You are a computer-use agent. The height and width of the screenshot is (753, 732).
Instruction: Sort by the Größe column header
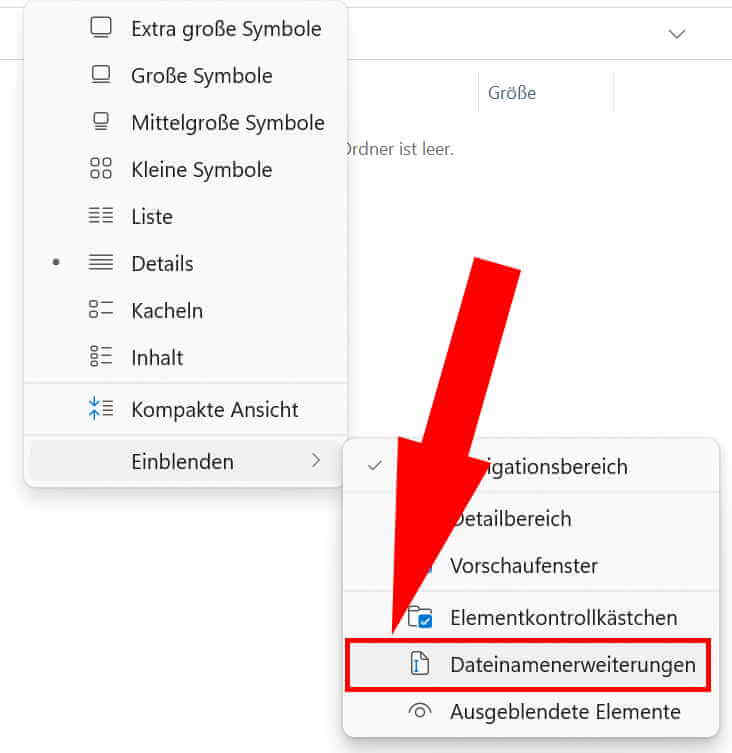click(x=512, y=93)
